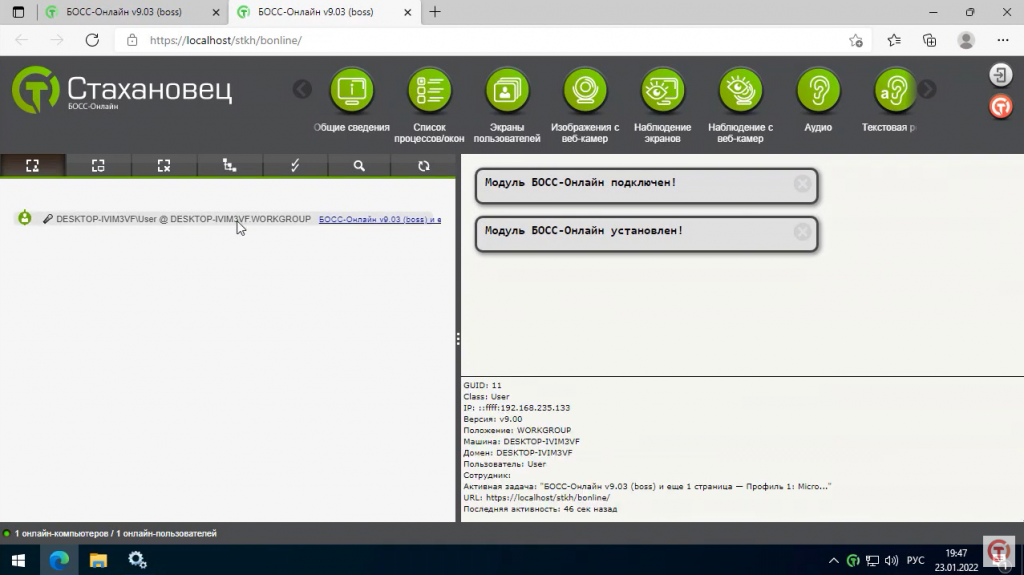The height and width of the screenshot is (575, 1024).
Task: Click the search magnifier toolbar button
Action: pos(359,165)
